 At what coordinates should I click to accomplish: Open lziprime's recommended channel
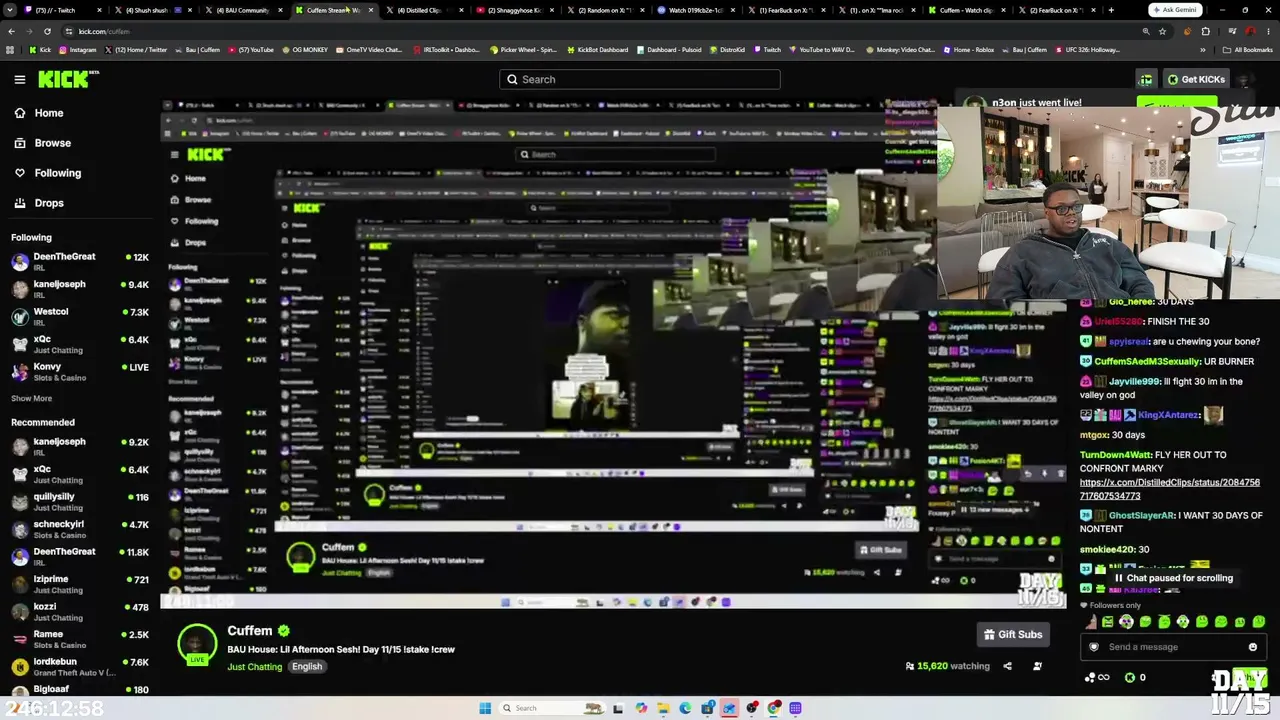coord(80,584)
